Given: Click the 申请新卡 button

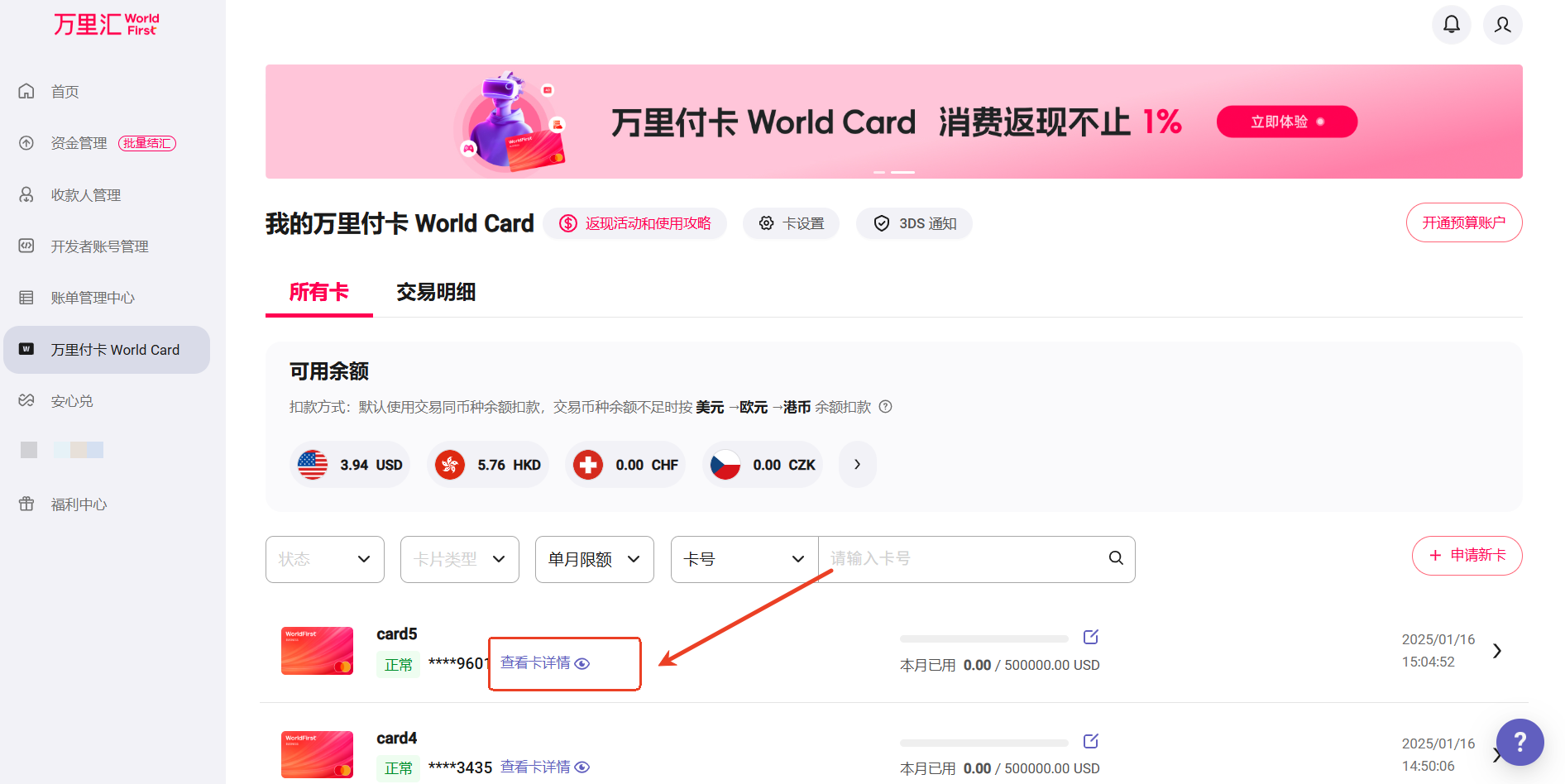Looking at the screenshot, I should 1467,555.
